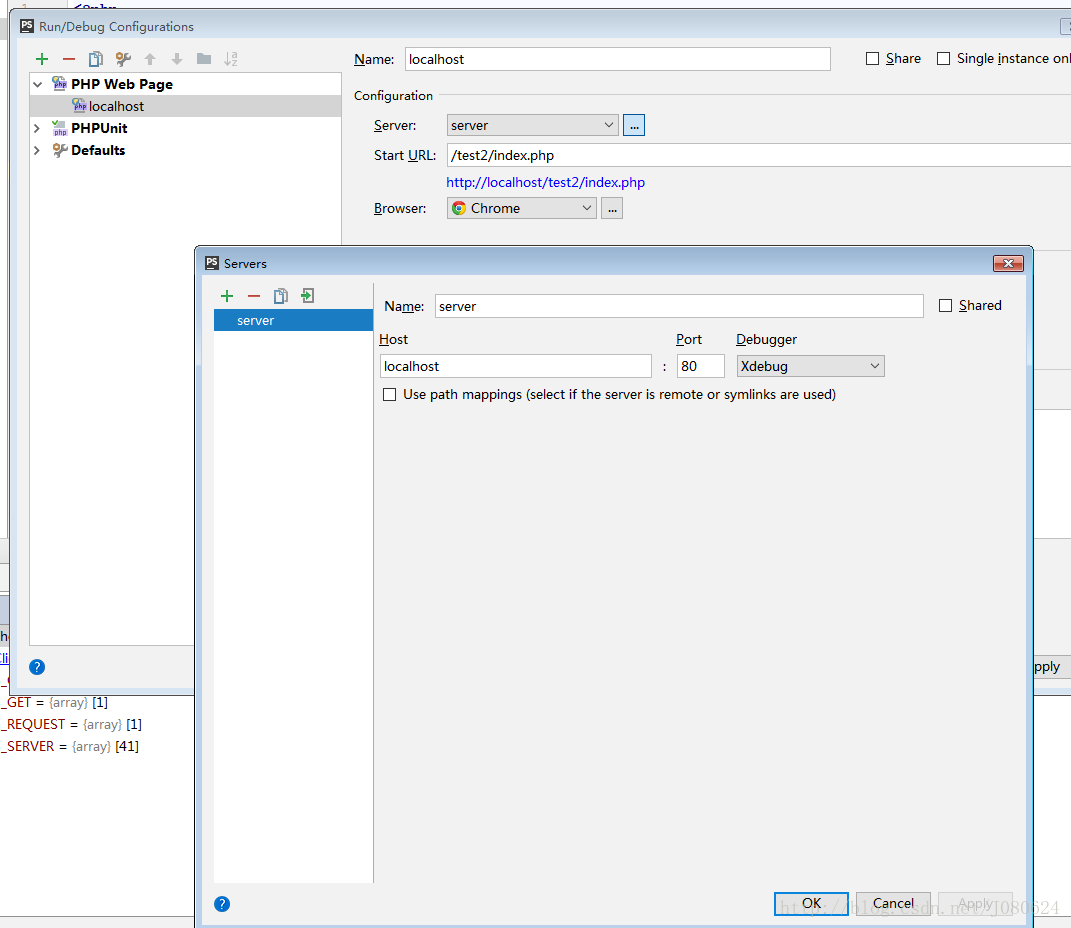Open help in Servers dialog
Viewport: 1071px width, 928px height.
[x=222, y=904]
